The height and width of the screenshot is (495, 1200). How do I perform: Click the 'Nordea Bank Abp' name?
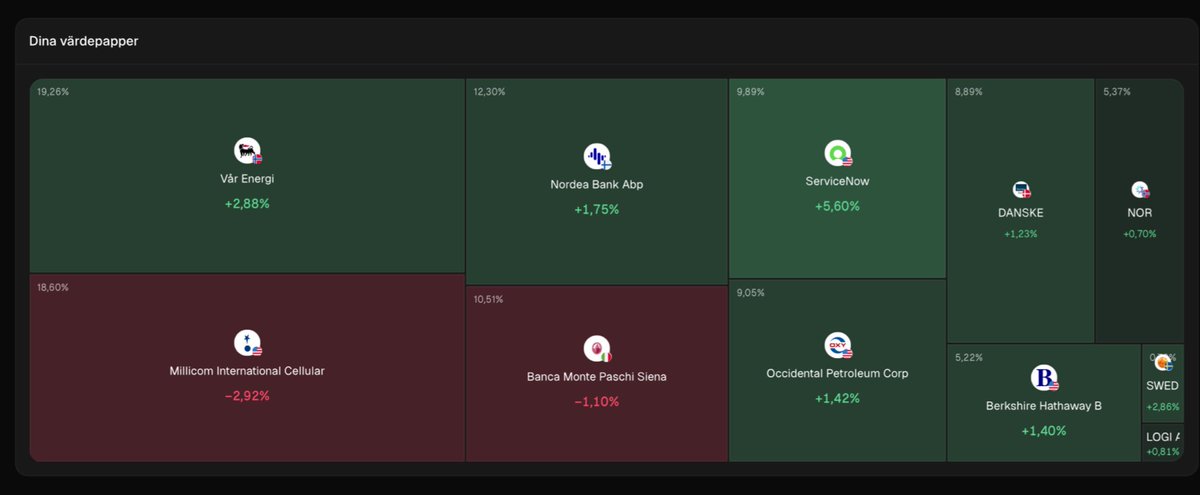(x=597, y=185)
